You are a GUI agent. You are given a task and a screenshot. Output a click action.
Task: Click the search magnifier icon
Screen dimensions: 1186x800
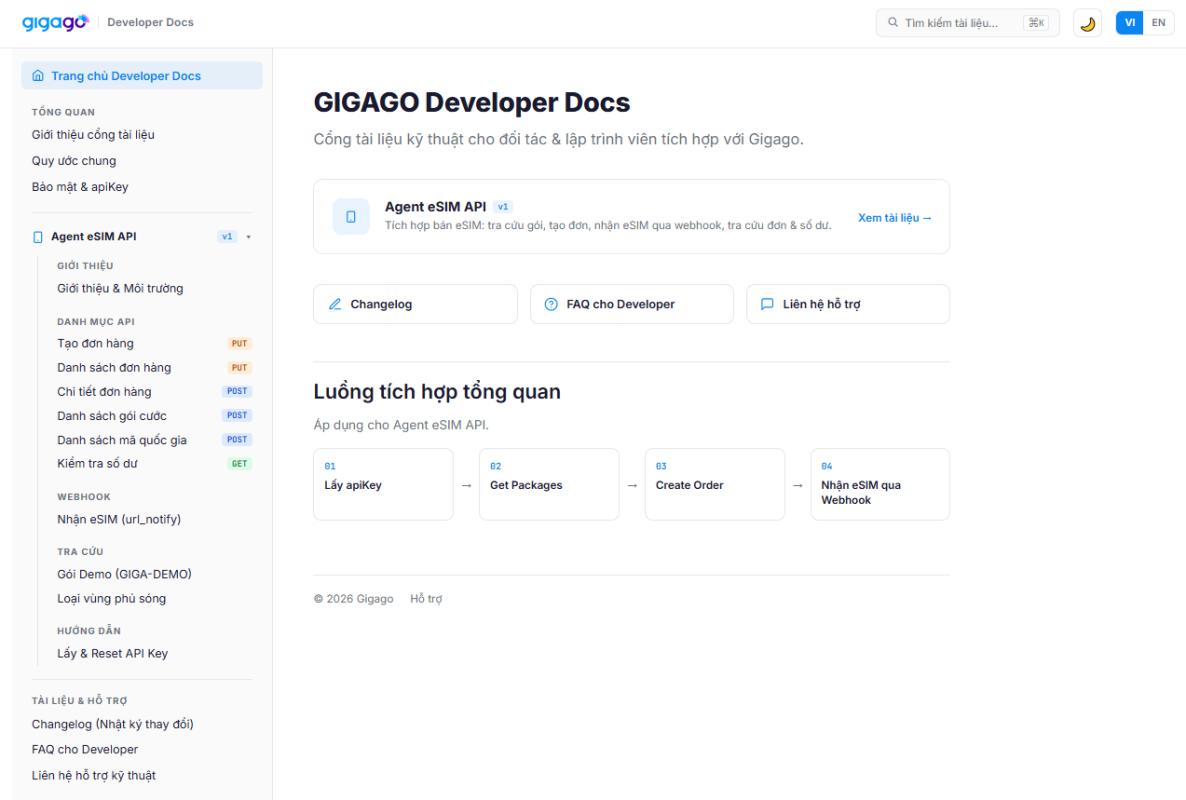893,23
